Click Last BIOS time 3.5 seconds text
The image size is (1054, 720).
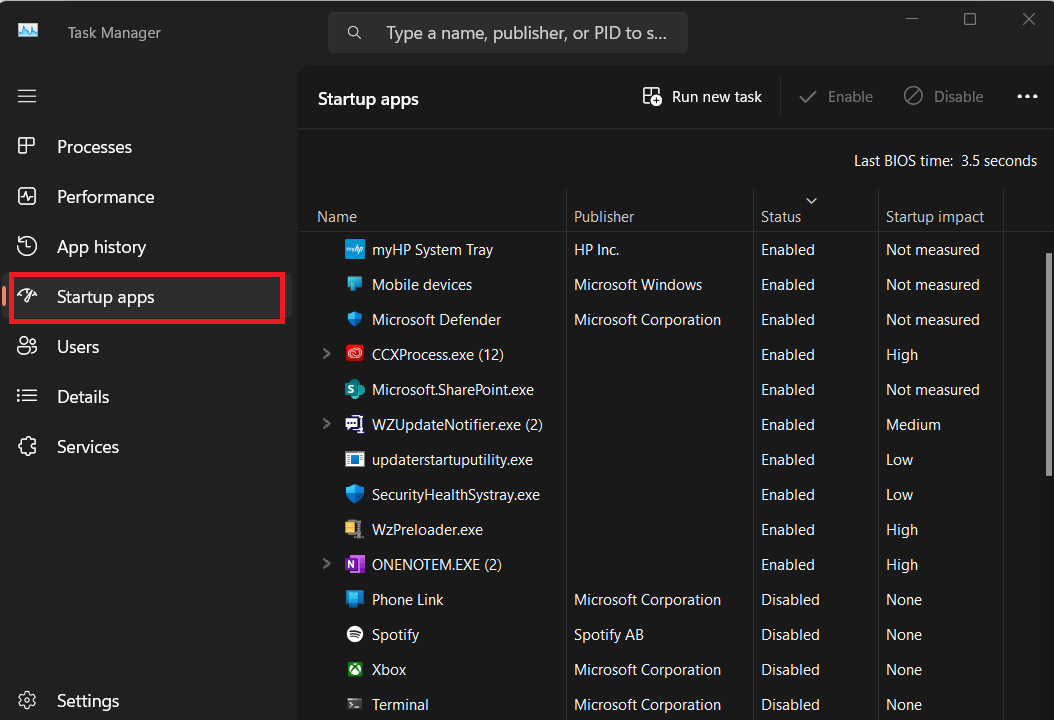coord(945,161)
